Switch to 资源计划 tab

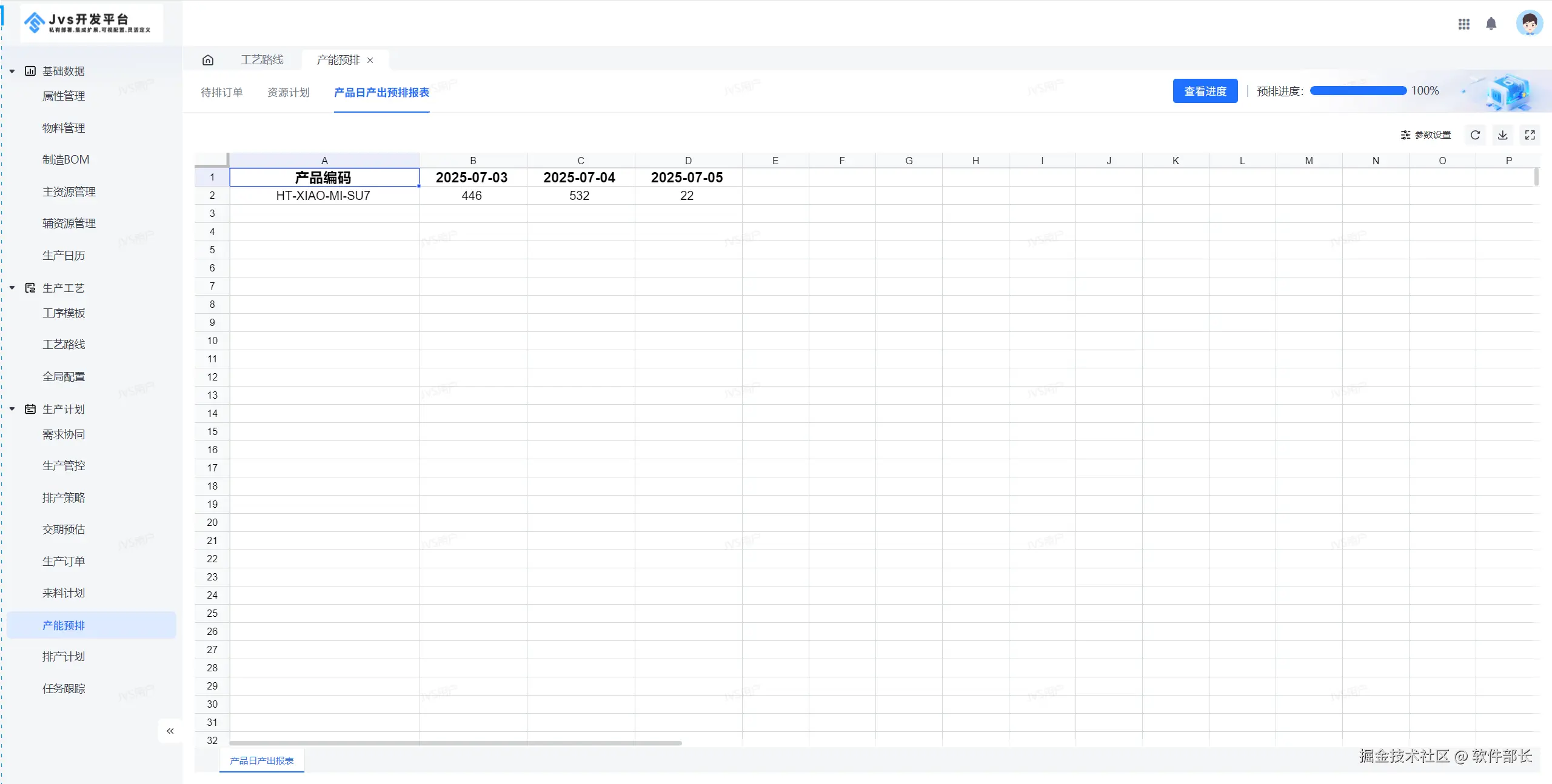tap(288, 92)
